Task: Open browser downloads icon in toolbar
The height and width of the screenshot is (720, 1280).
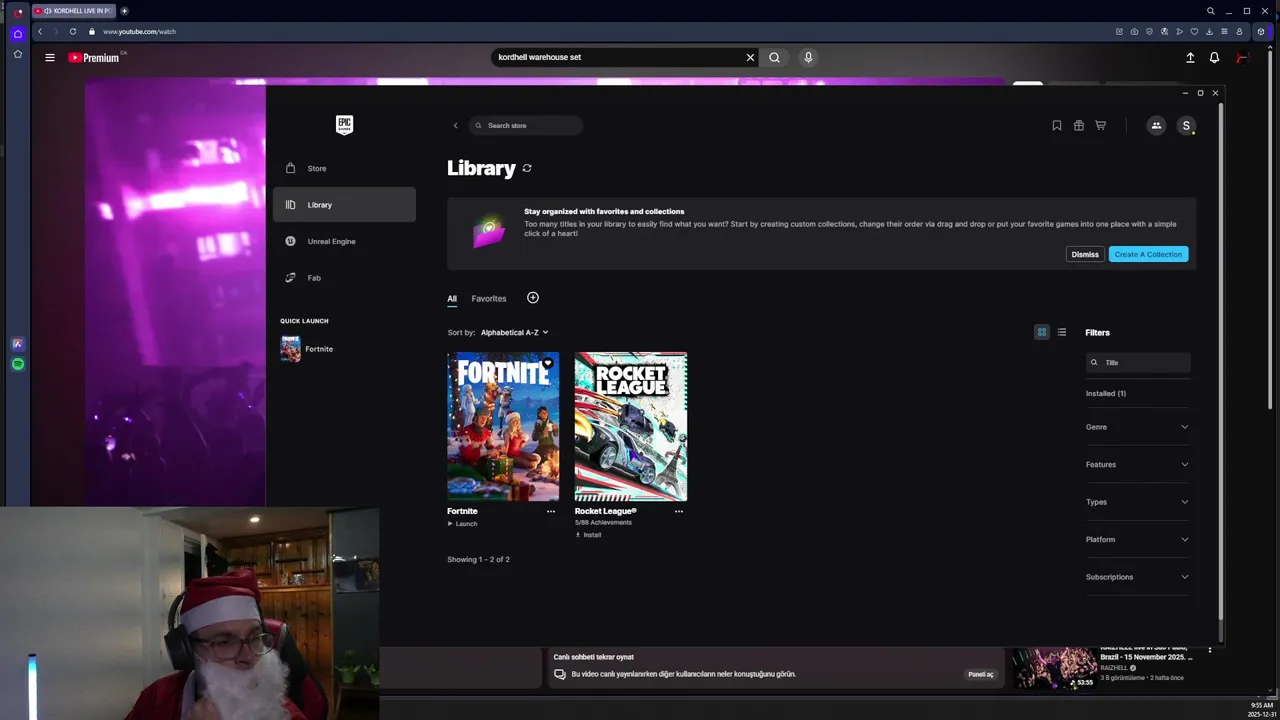Action: (1209, 31)
